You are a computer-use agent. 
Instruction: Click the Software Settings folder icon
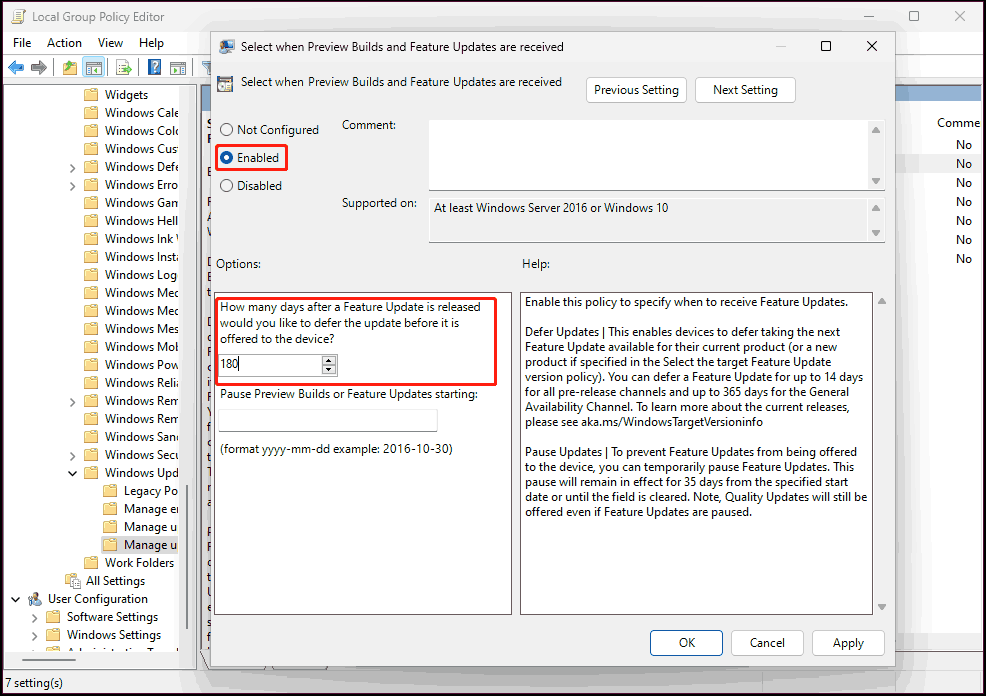[53, 617]
